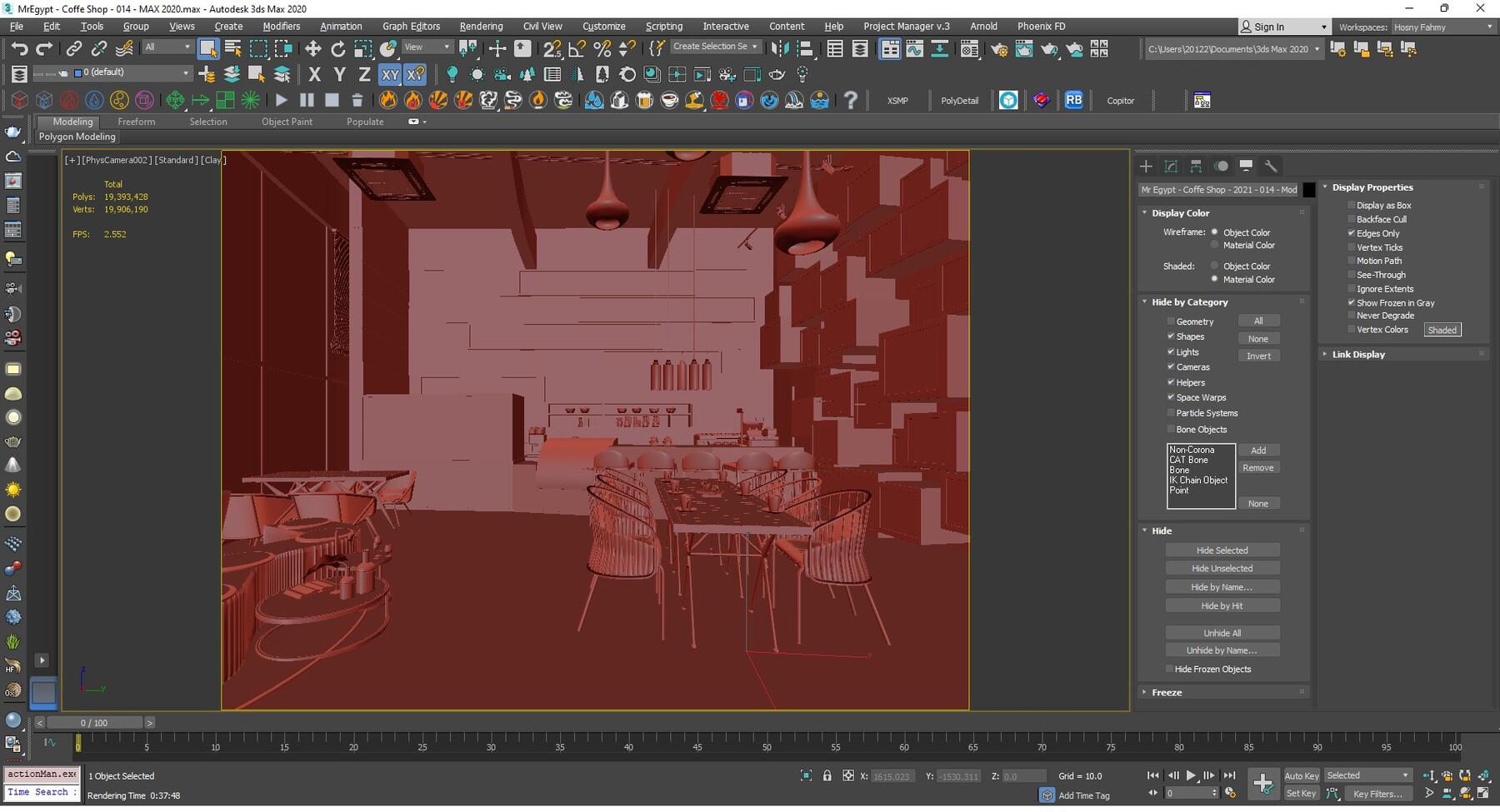This screenshot has width=1500, height=812.
Task: Open the View reference coordinate system dropdown
Action: (427, 47)
